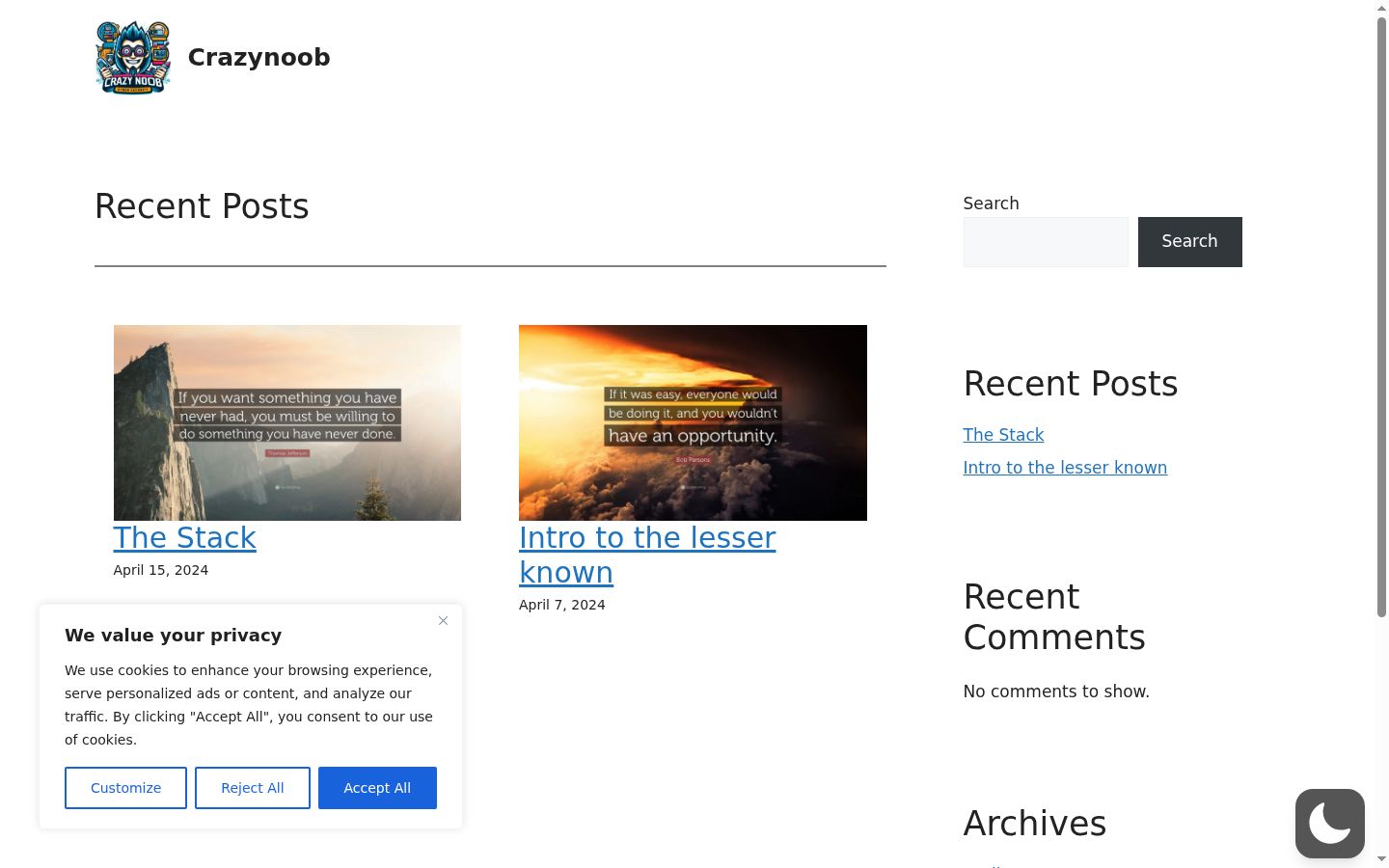Click Reject All cookies button

coord(253,788)
